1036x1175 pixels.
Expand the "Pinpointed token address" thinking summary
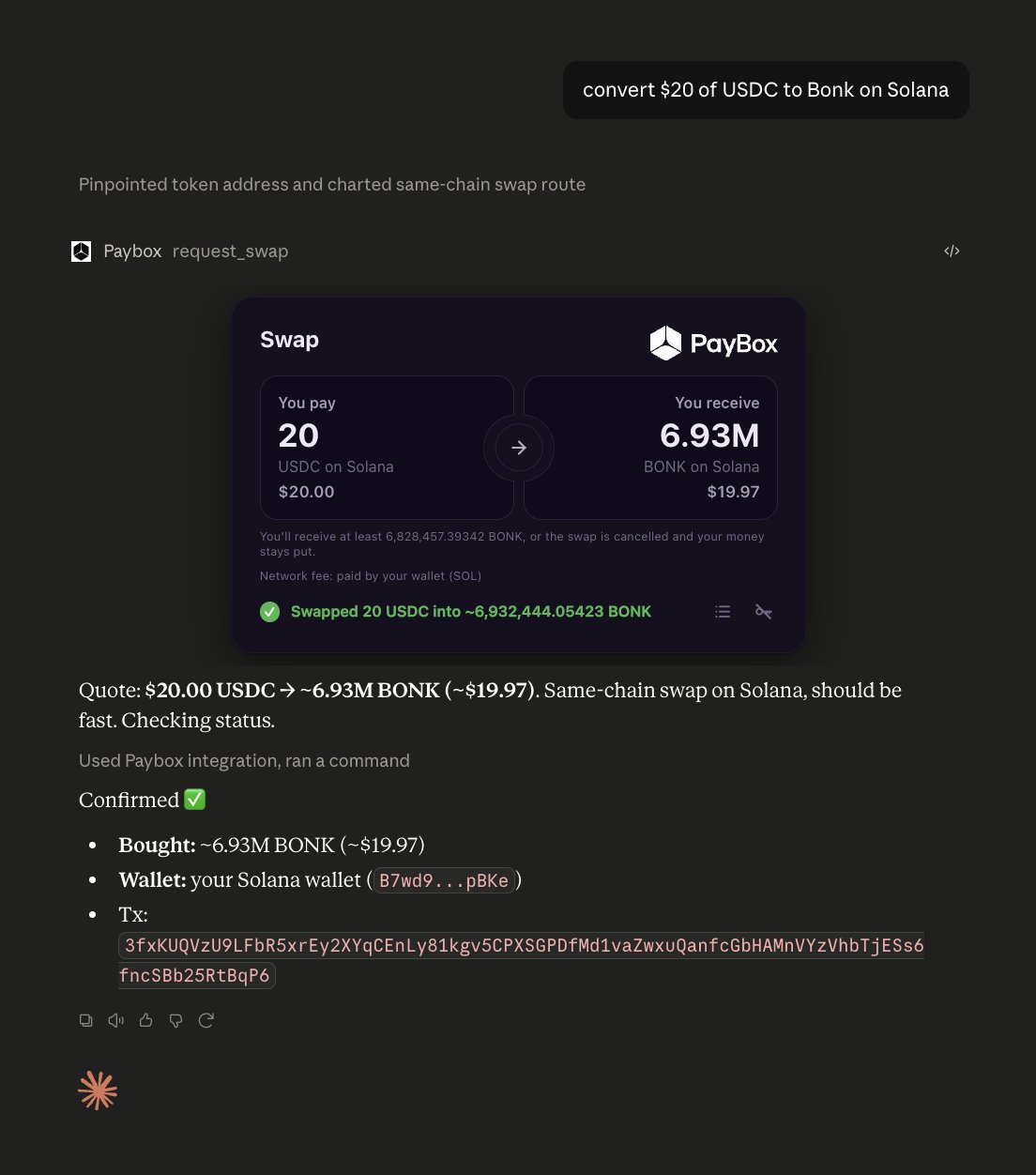click(332, 185)
